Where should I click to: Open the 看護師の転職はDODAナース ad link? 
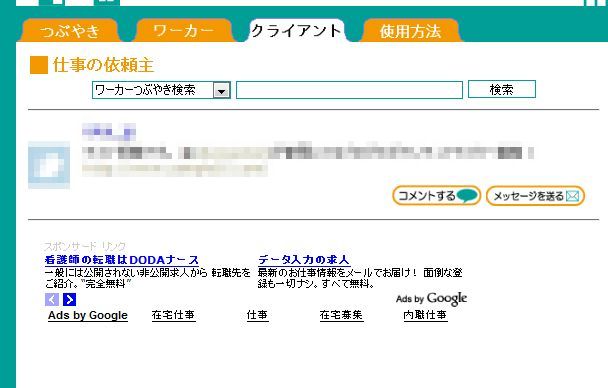[122, 260]
